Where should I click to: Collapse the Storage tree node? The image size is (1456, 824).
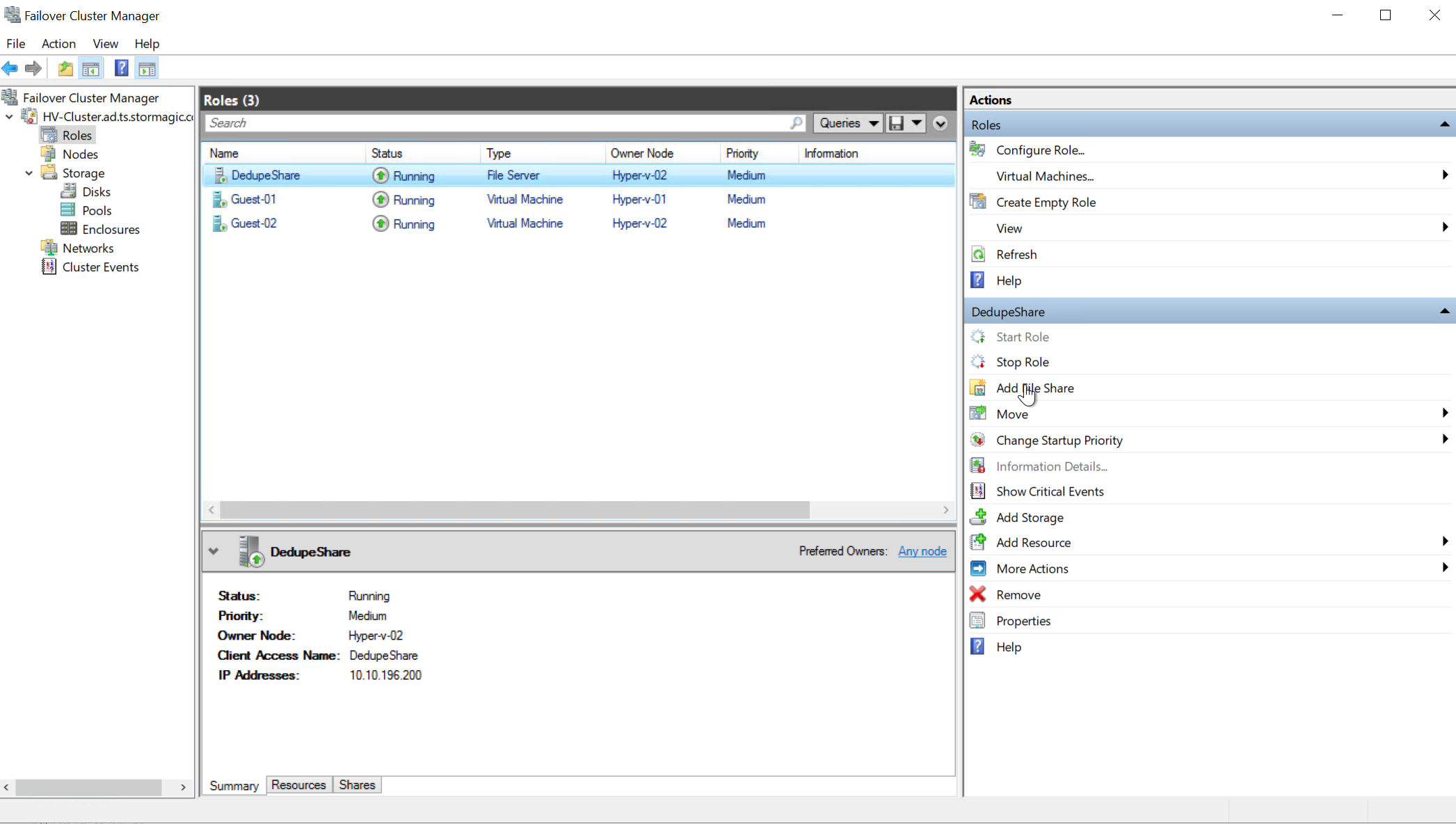click(x=29, y=173)
